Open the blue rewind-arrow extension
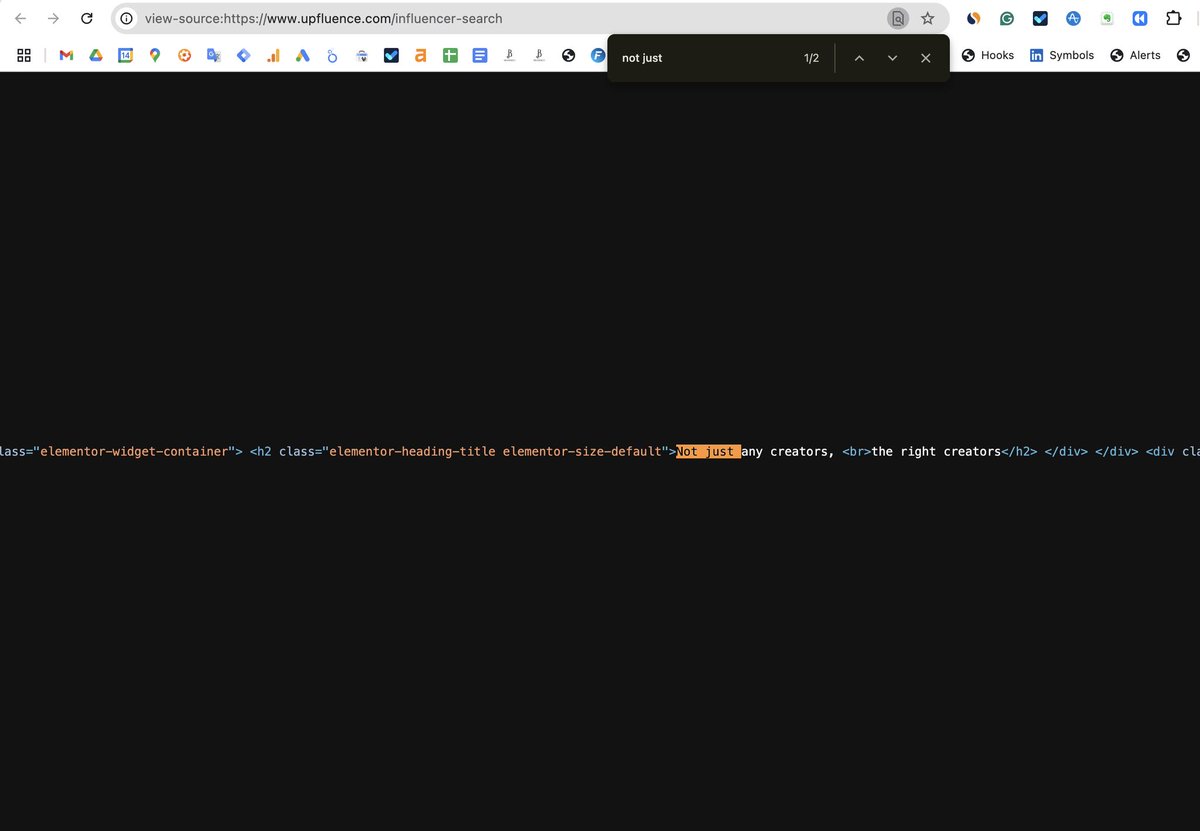 1140,18
